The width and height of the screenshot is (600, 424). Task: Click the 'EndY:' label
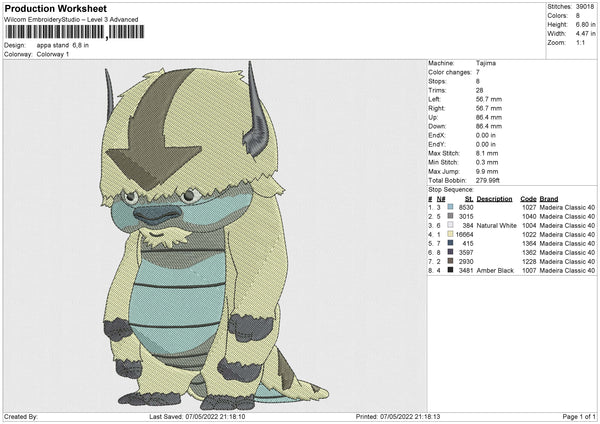click(x=437, y=144)
